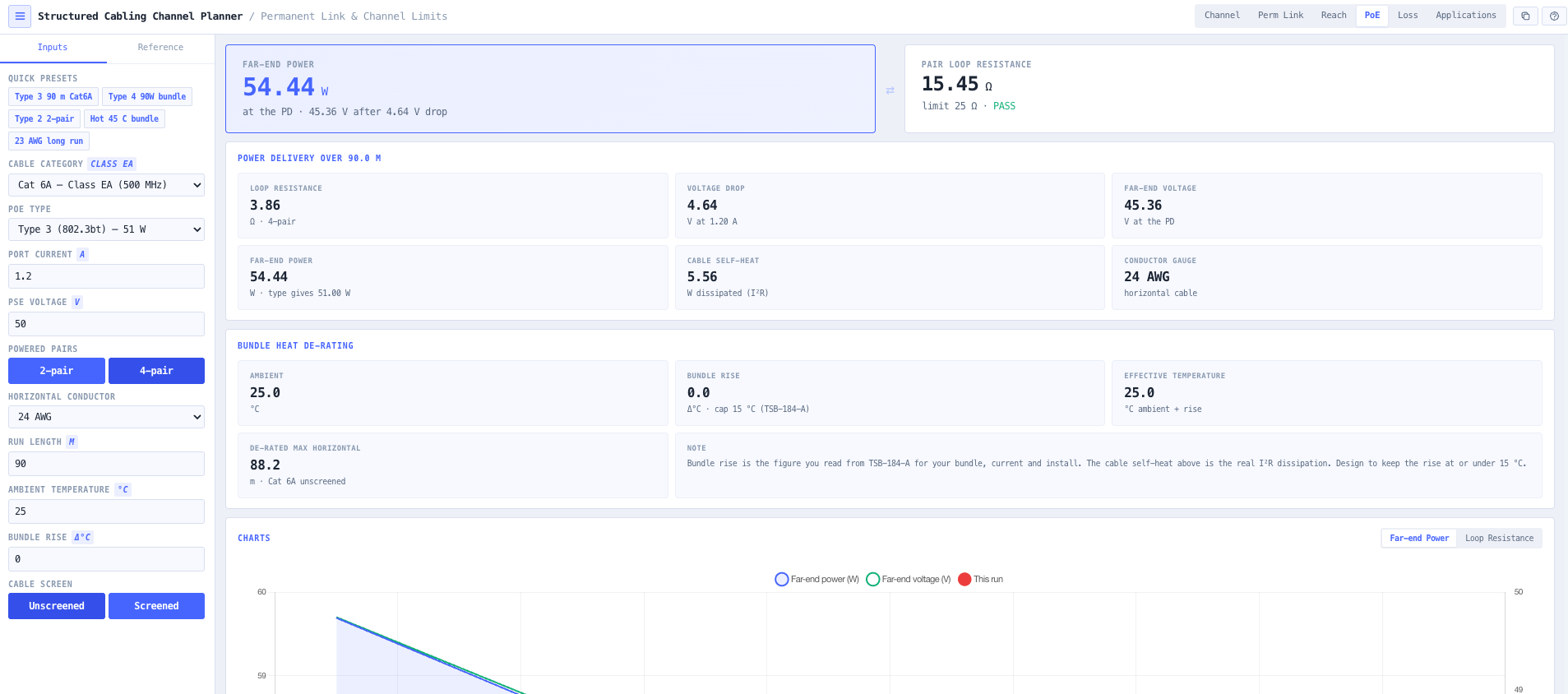Toggle the Far-end power (W) legend swatch
The image size is (1568, 694).
[782, 580]
